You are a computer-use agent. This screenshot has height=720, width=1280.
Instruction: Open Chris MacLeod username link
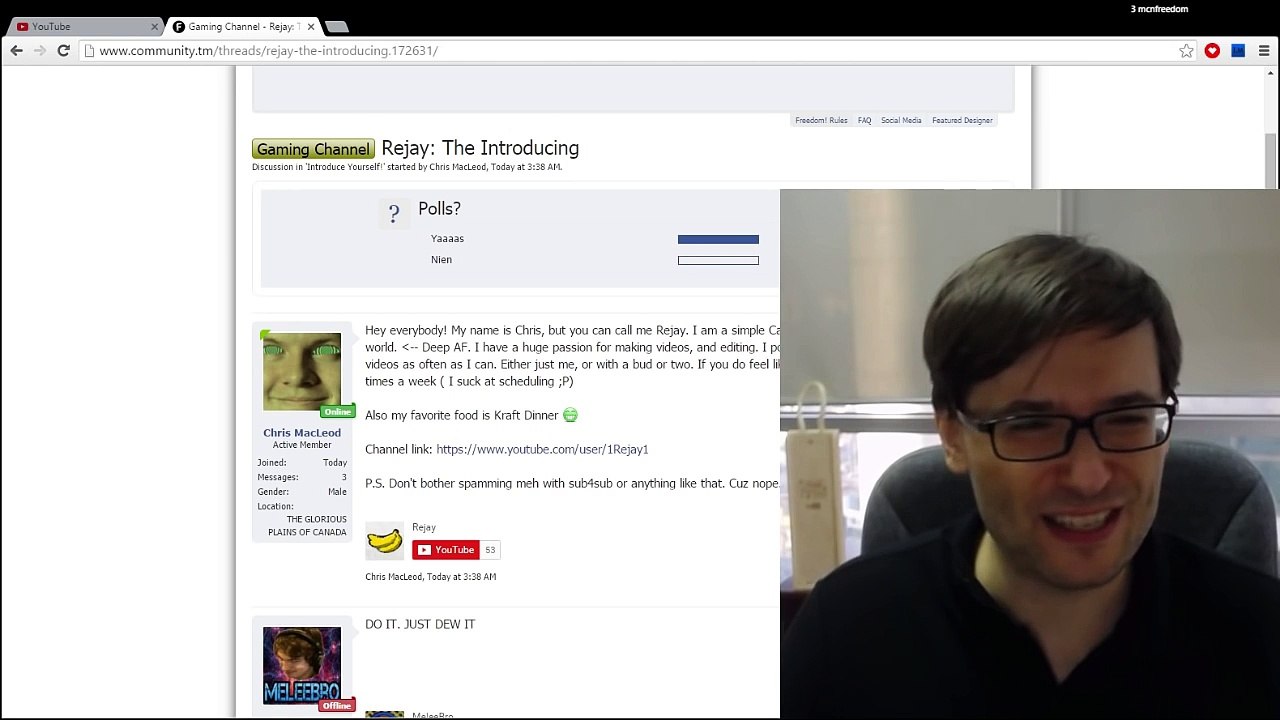click(302, 433)
